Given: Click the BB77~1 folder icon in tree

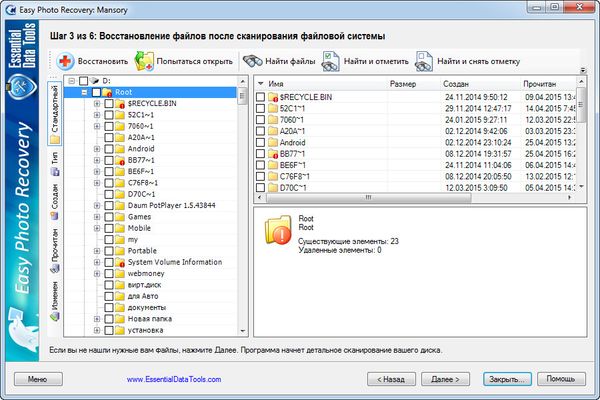Looking at the screenshot, I should click(120, 160).
